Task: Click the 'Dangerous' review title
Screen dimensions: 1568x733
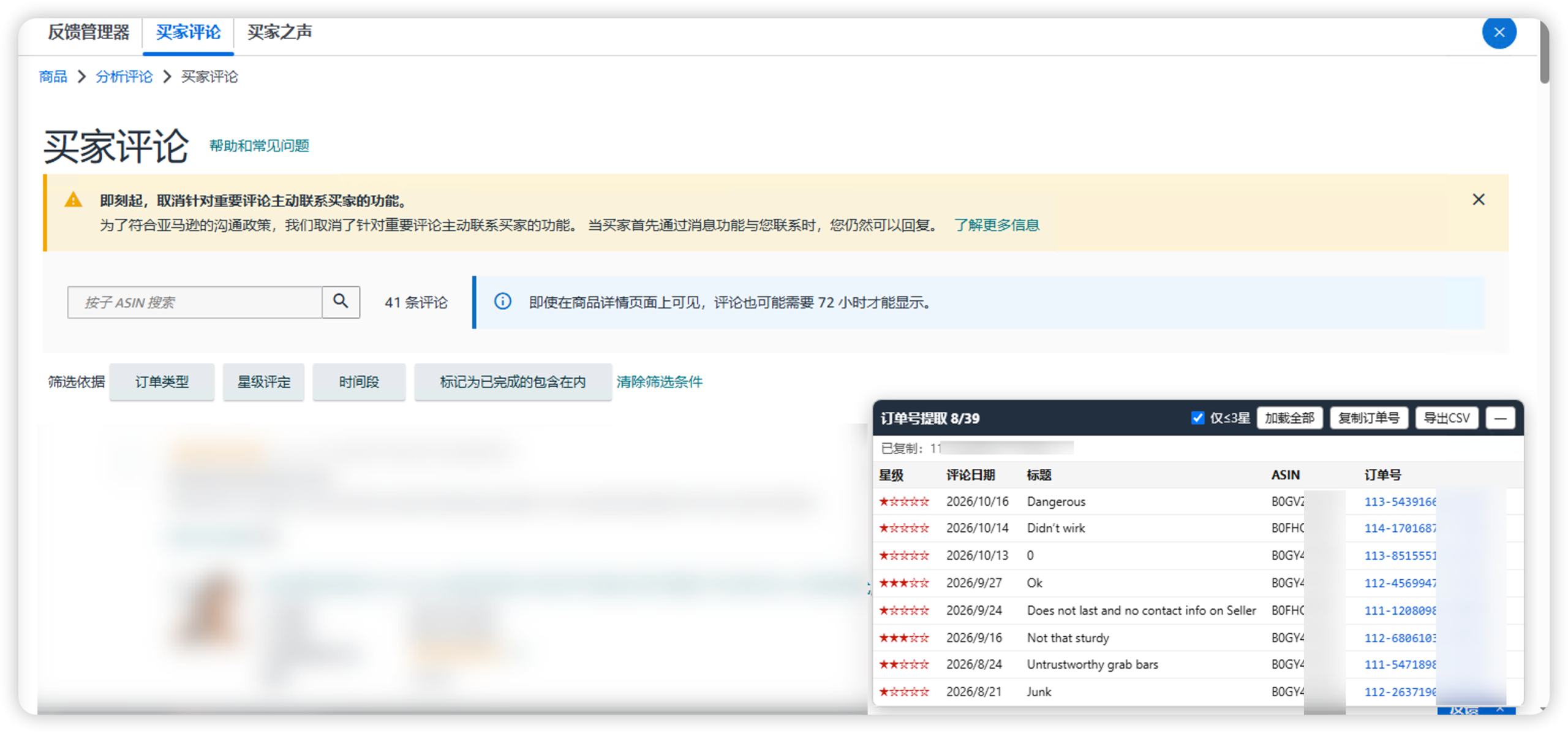Action: 1056,502
